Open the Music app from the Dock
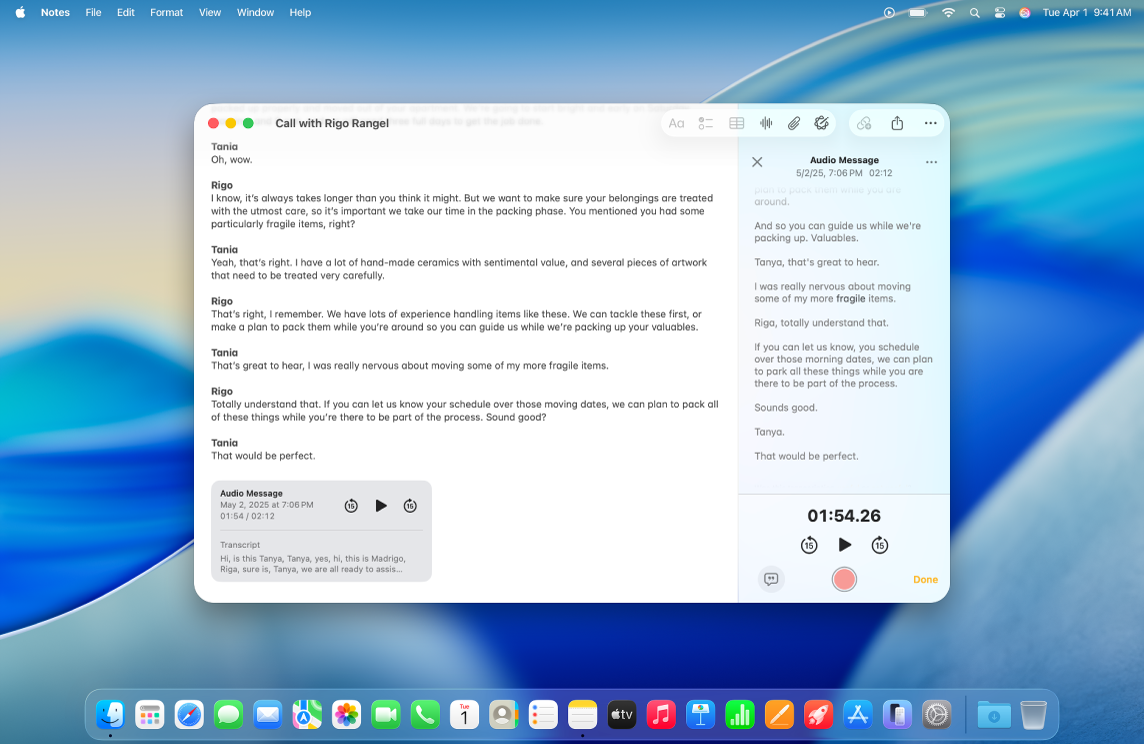This screenshot has height=746, width=1144. 660,714
